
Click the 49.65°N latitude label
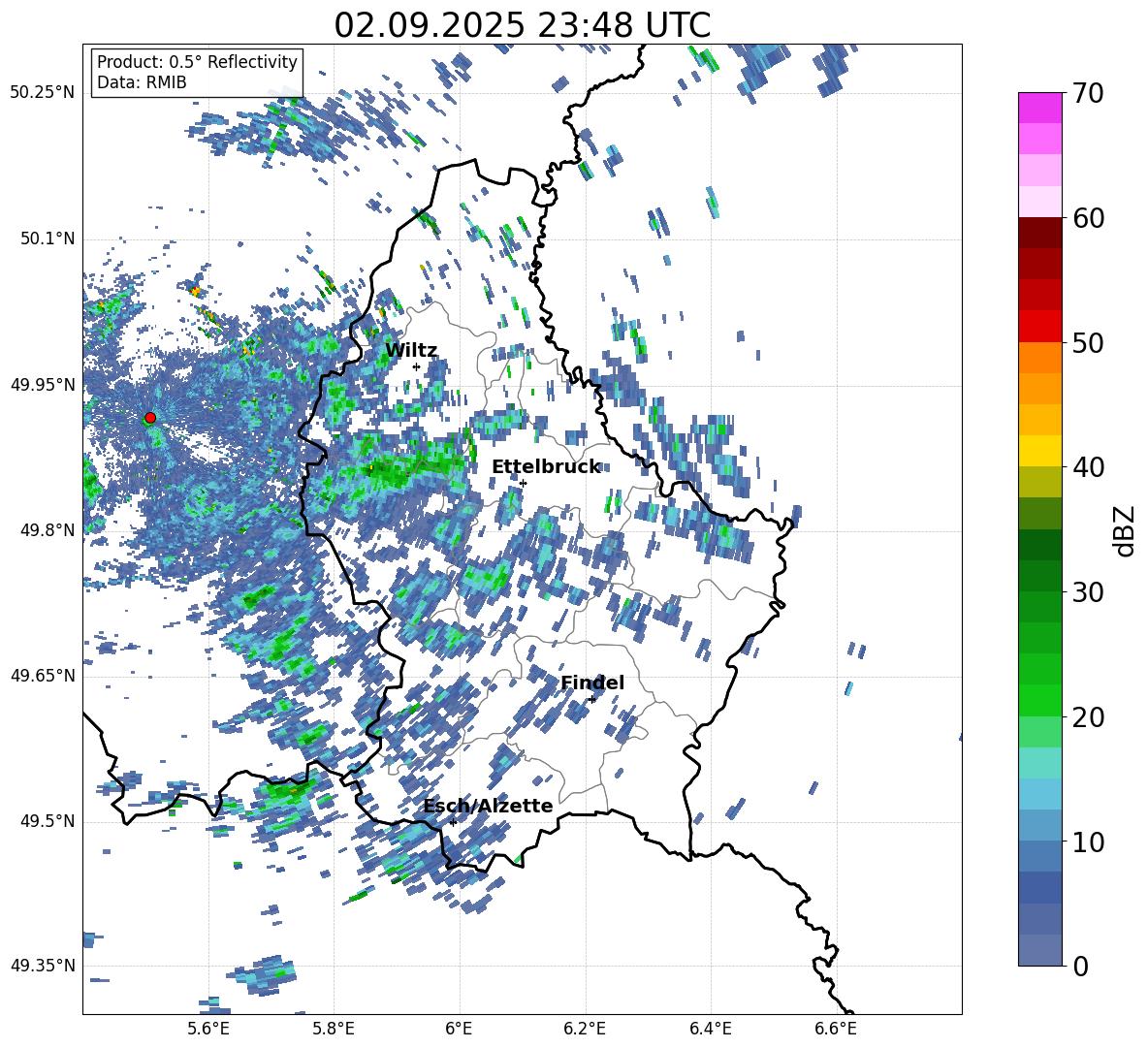[x=43, y=676]
